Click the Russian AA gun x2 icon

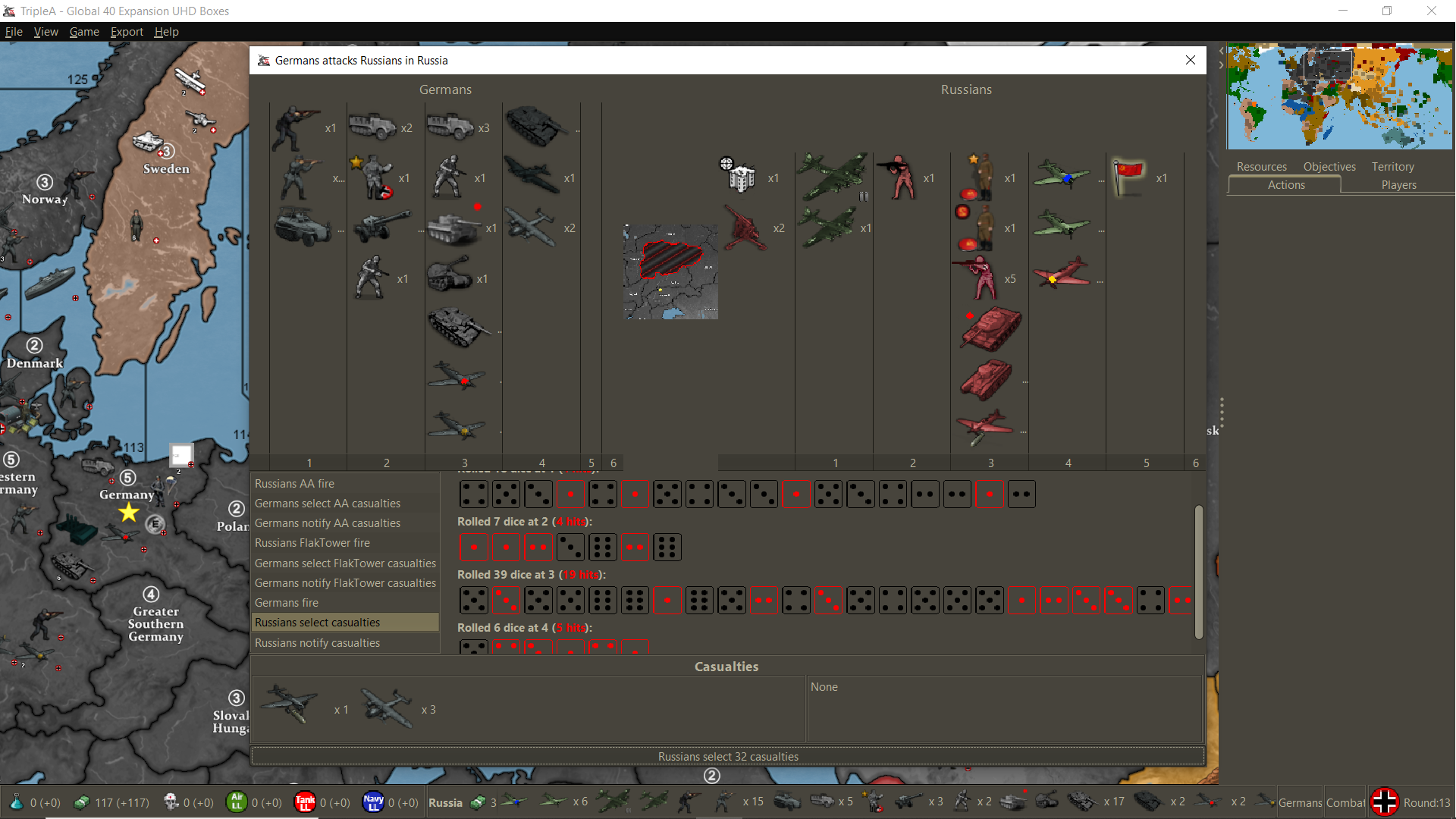[745, 227]
